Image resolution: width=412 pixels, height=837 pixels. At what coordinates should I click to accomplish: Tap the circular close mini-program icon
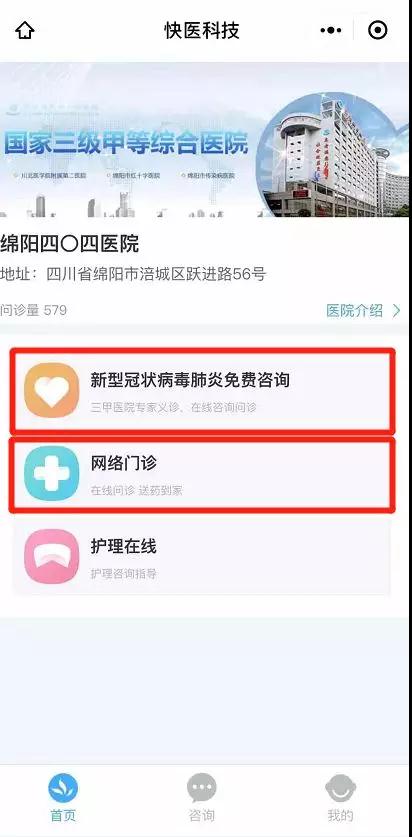(x=378, y=30)
